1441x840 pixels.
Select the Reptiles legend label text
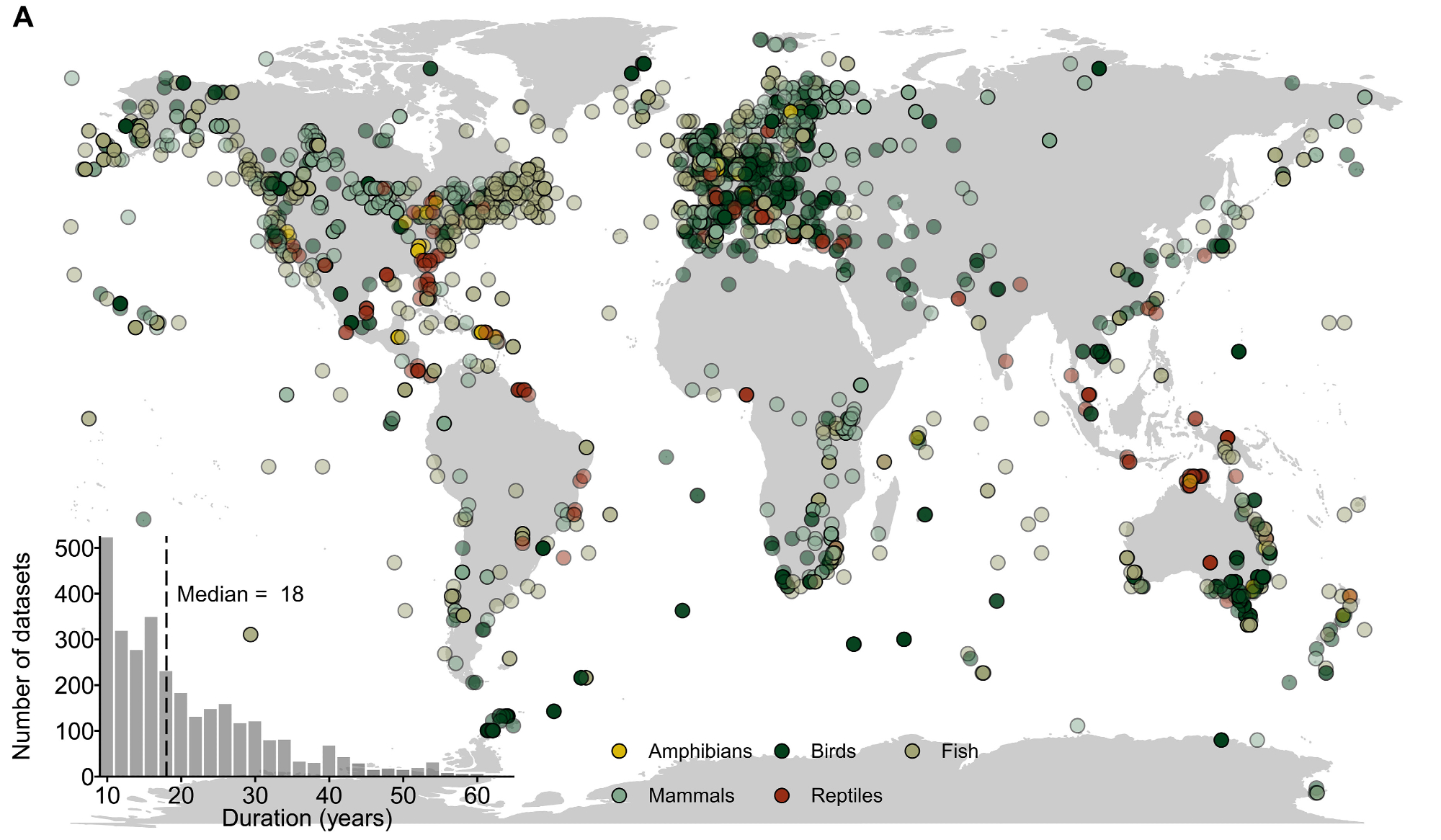tap(846, 795)
